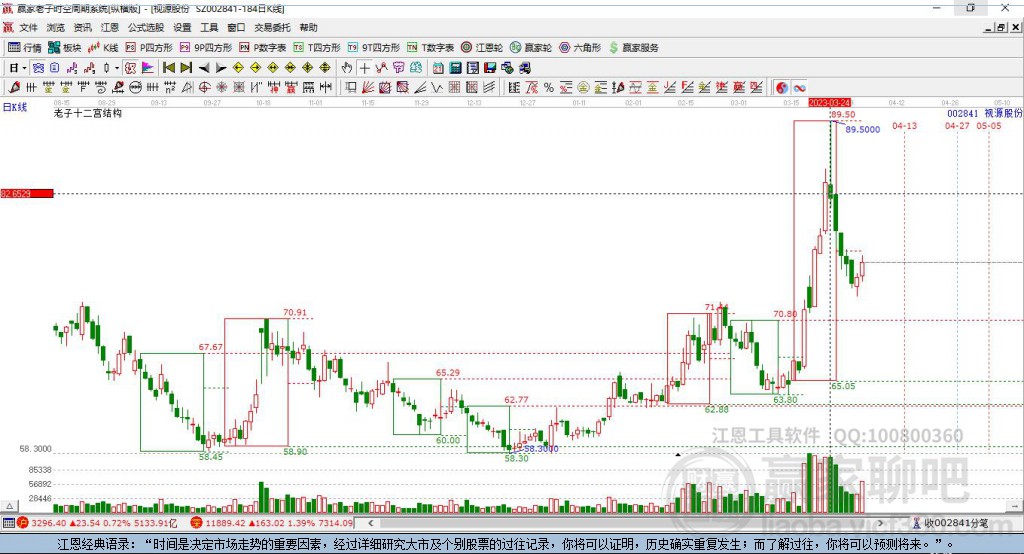Open the calculator icon in the toolbar
Viewport: 1024px width, 554px height.
455,68
